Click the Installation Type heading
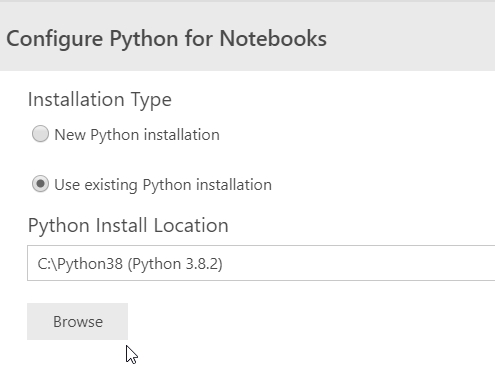The width and height of the screenshot is (495, 380). [x=100, y=100]
